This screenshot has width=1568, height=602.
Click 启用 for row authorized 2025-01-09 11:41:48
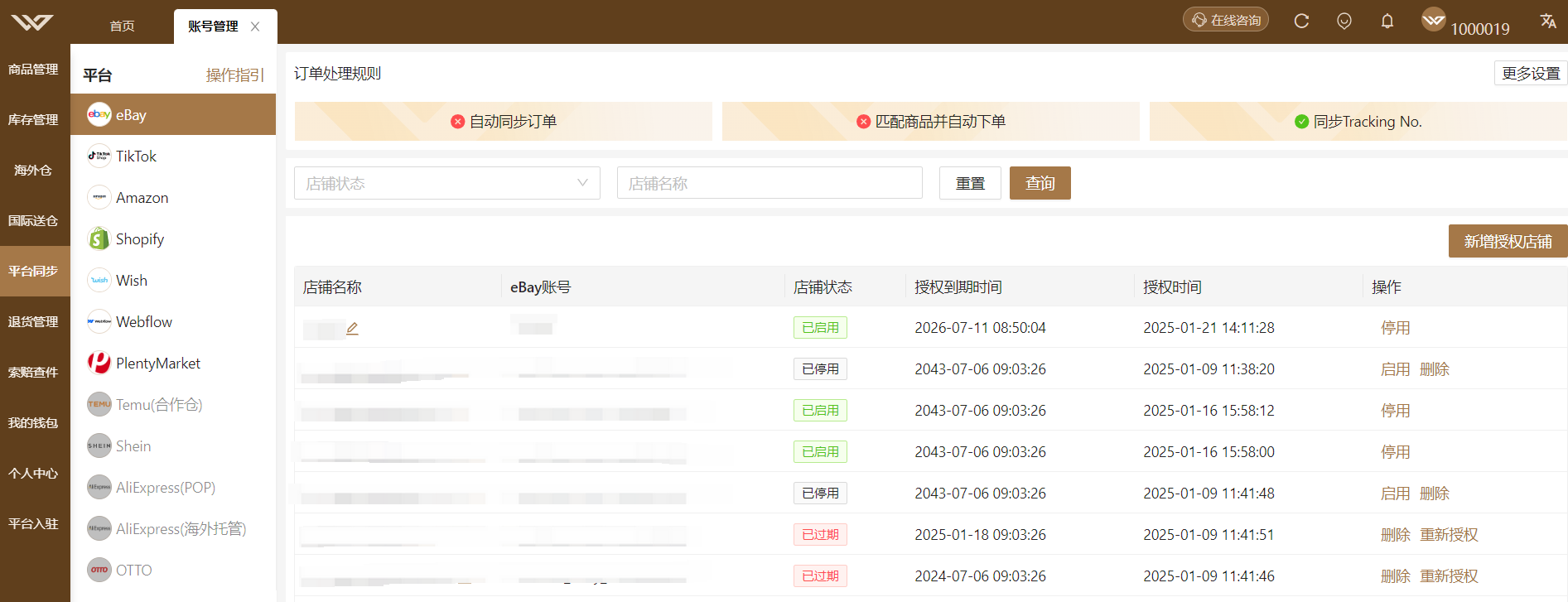[1396, 494]
